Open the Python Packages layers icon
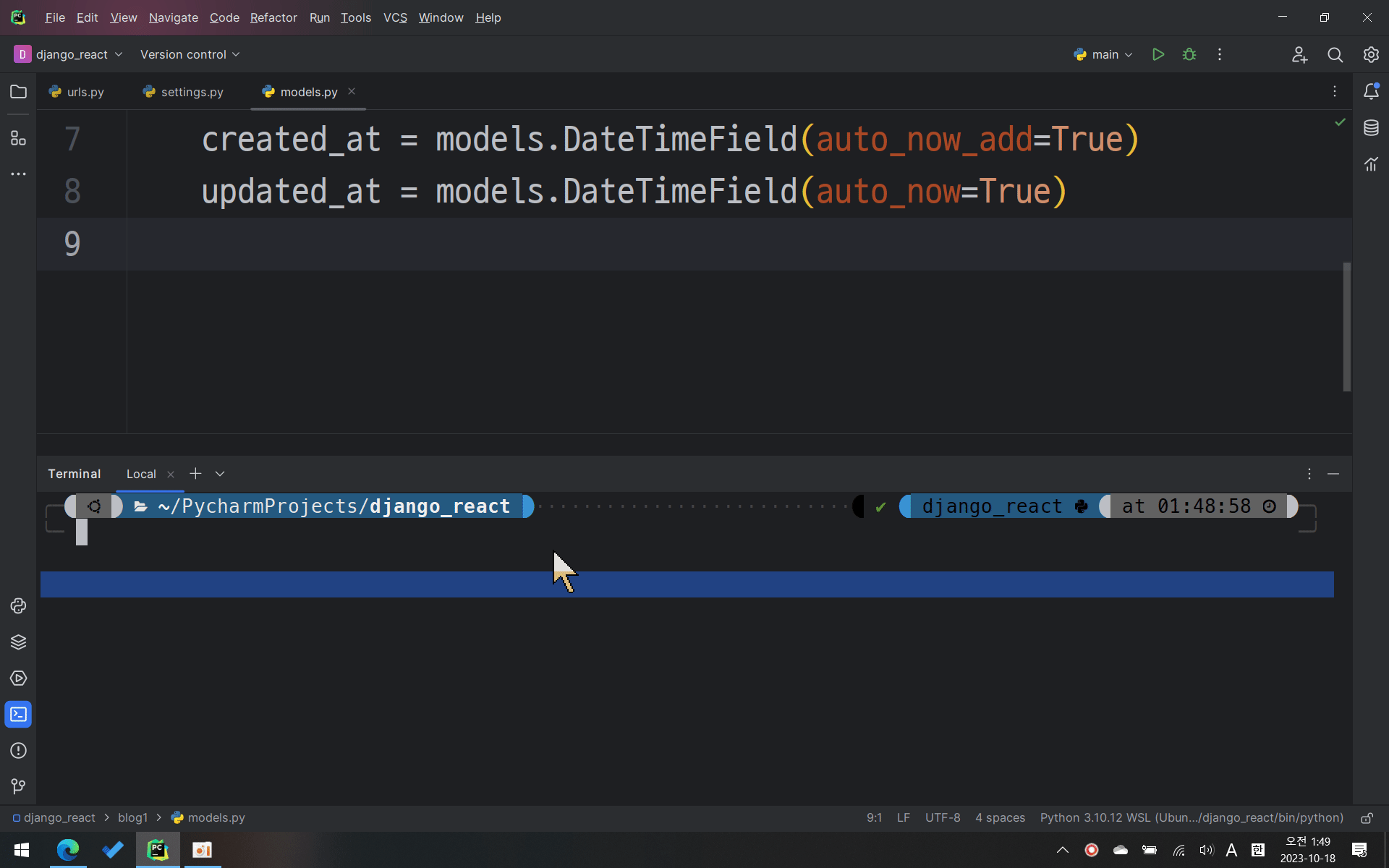Viewport: 1389px width, 868px height. (18, 642)
